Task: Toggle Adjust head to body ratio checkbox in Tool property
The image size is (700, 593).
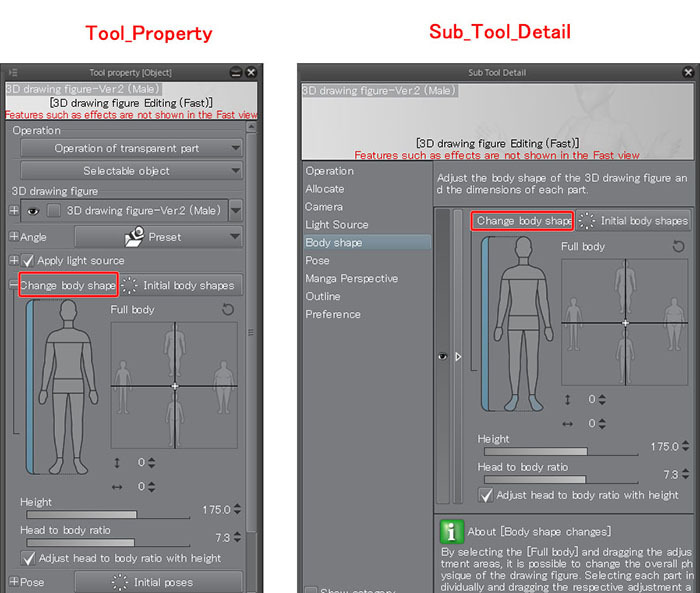Action: [x=29, y=558]
